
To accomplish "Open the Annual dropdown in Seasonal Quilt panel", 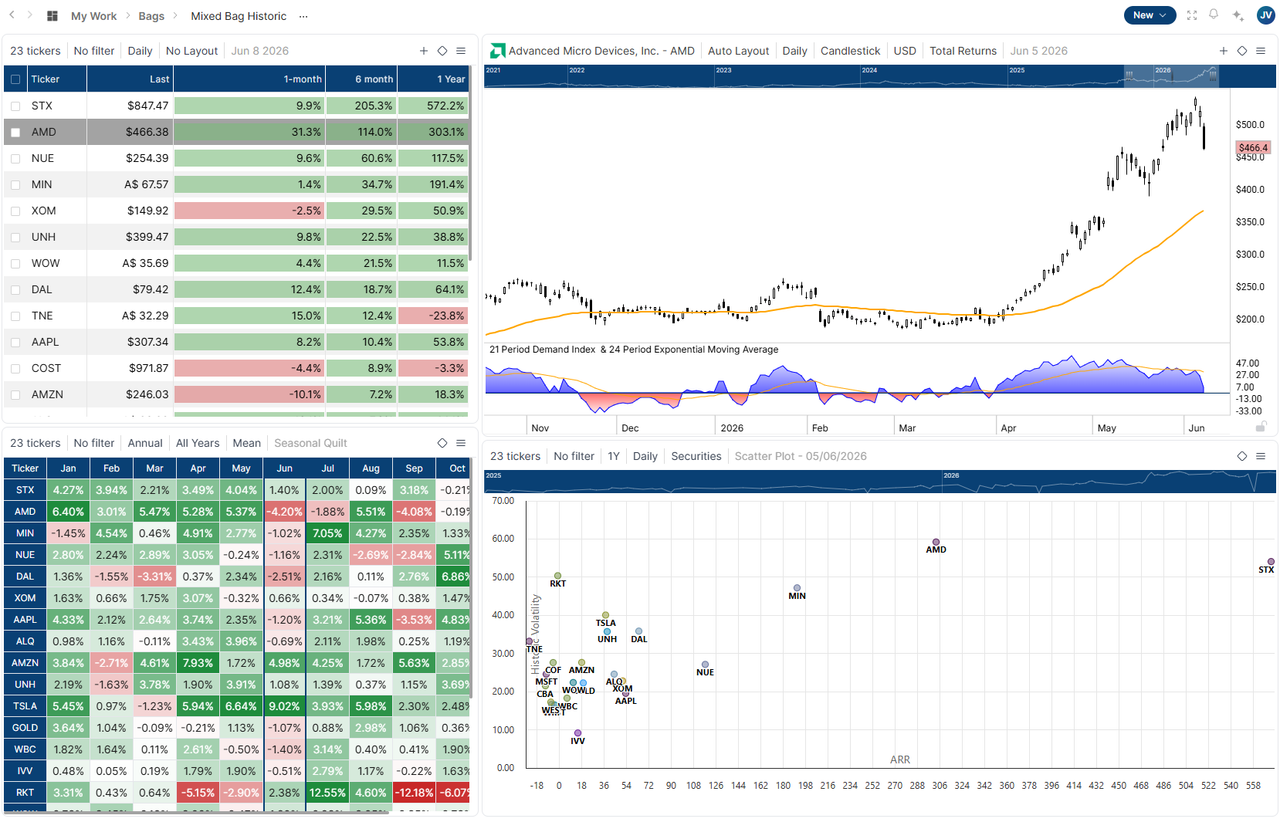I will [x=145, y=443].
